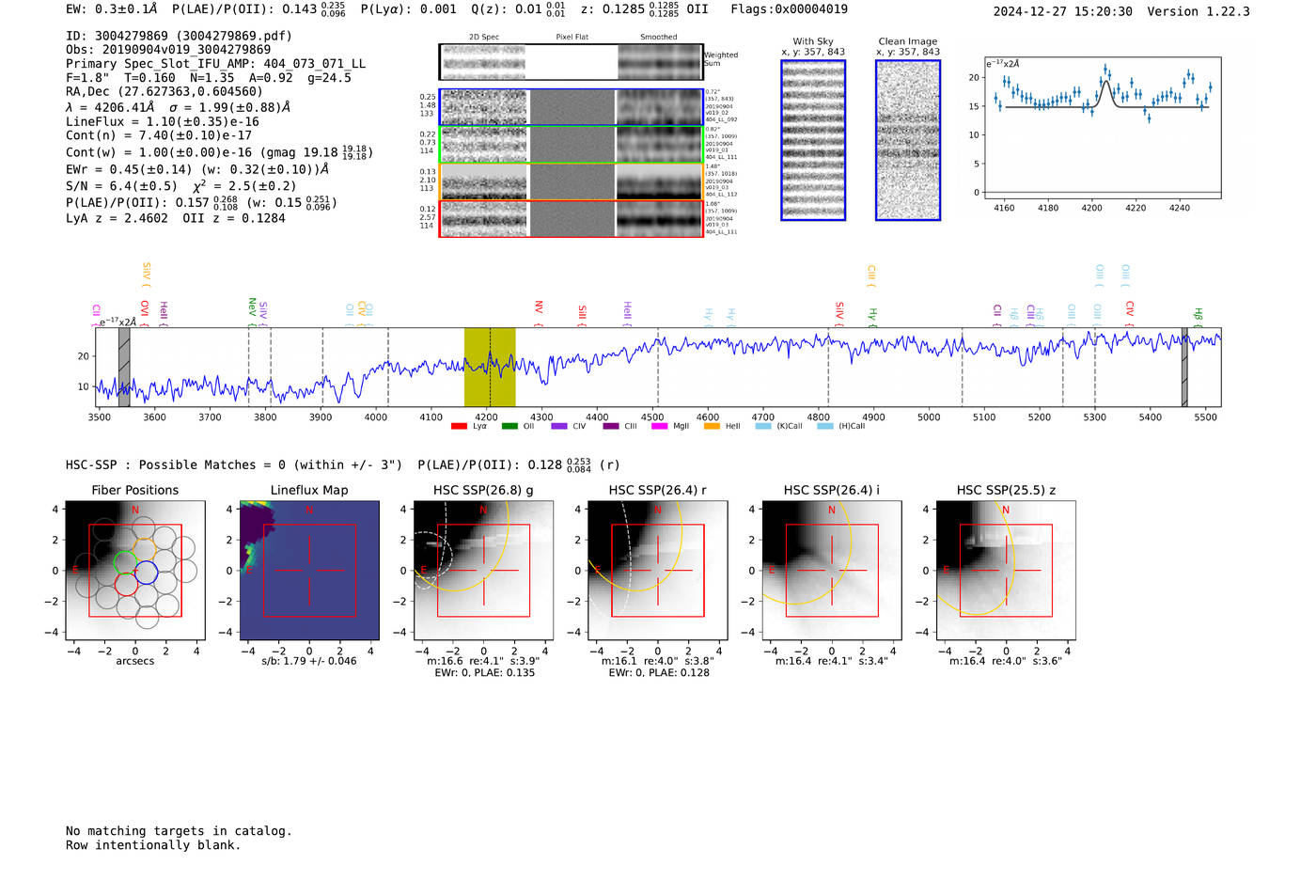Click the Lyα red legend swatch
Screen dimensions: 1316x896
(x=459, y=427)
